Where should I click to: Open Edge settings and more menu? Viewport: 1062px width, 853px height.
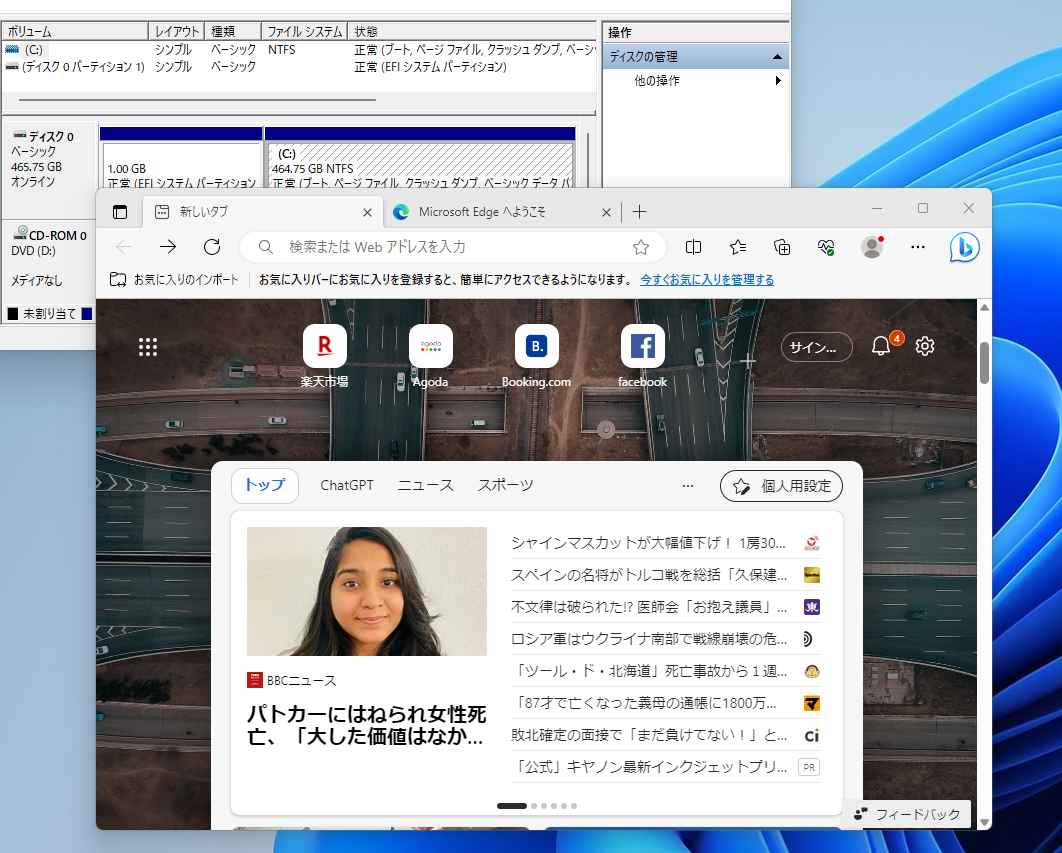click(x=918, y=247)
